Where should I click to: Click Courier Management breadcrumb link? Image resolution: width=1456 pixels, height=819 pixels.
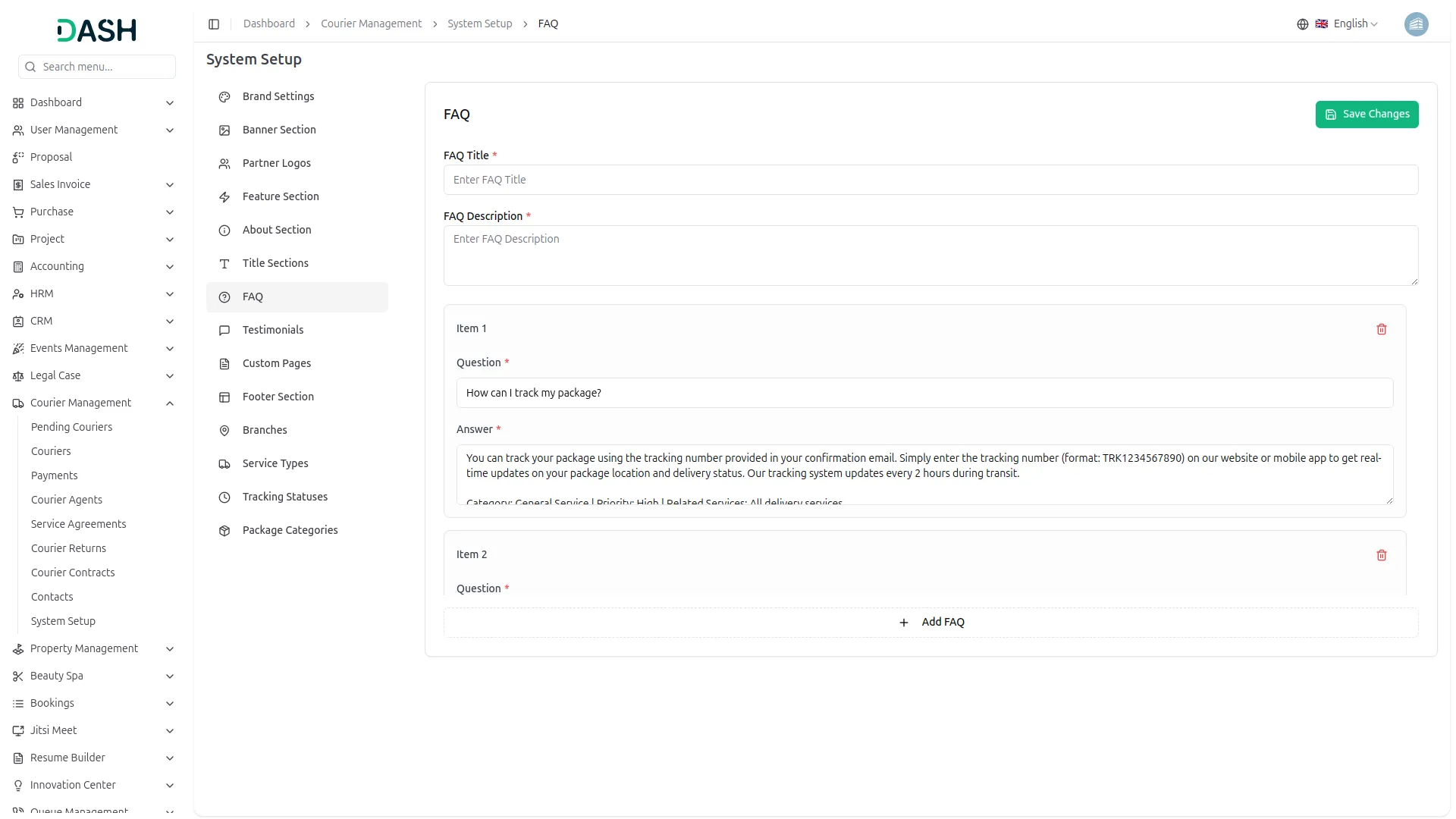(371, 24)
